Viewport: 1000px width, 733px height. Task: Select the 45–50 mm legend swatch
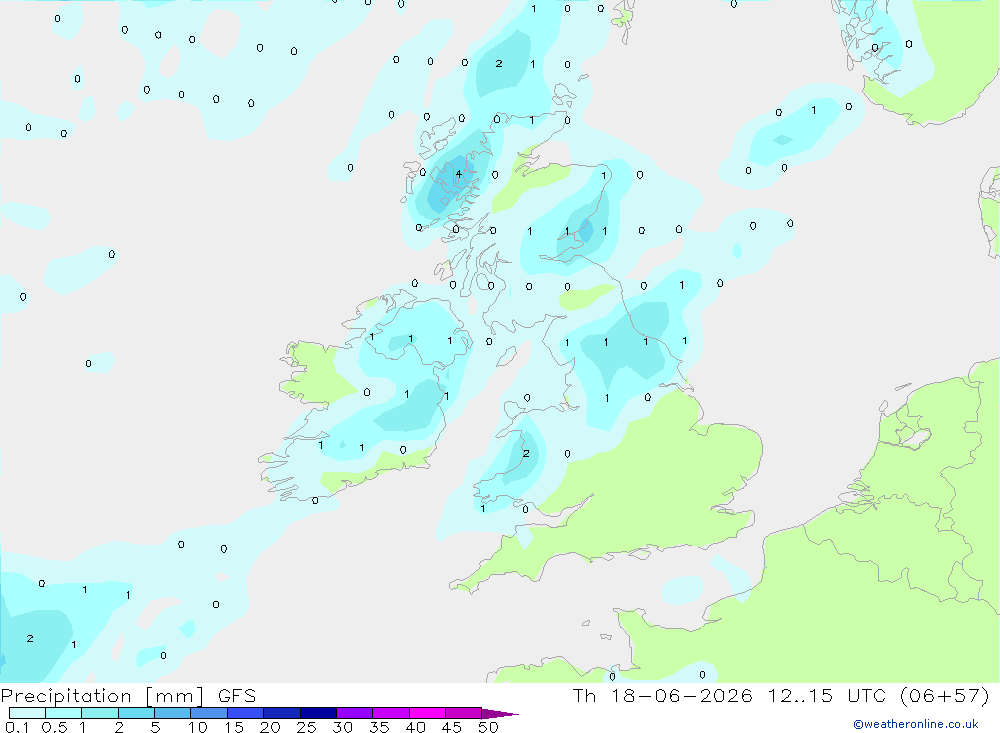pos(463,713)
